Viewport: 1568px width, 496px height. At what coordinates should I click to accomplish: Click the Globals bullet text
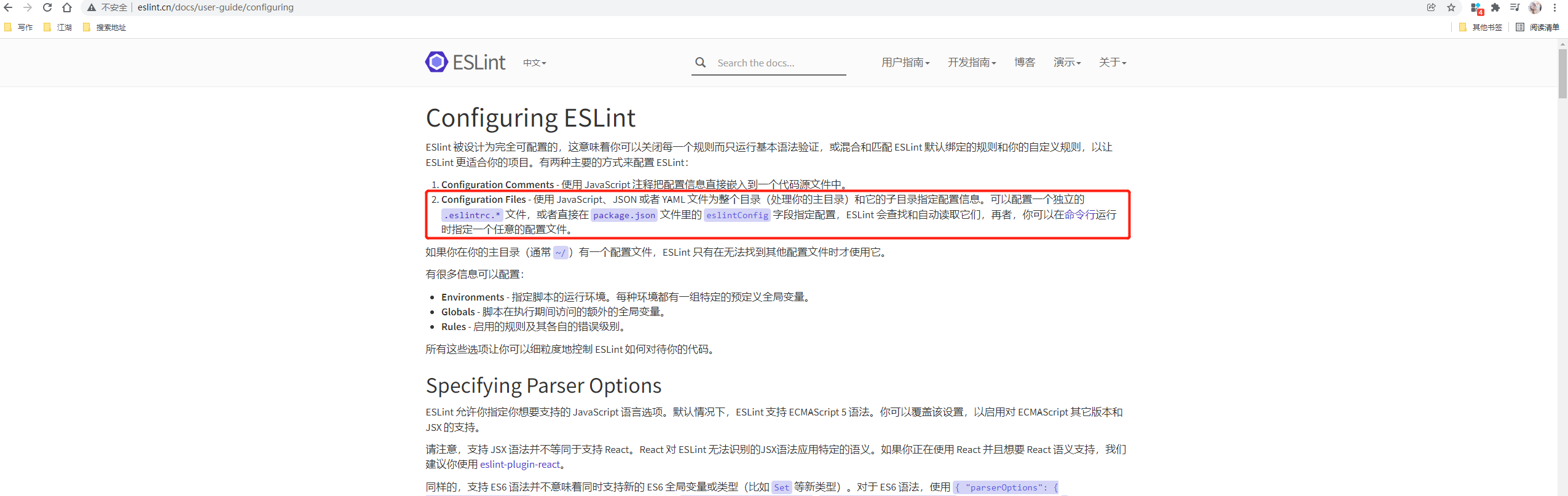coord(554,312)
